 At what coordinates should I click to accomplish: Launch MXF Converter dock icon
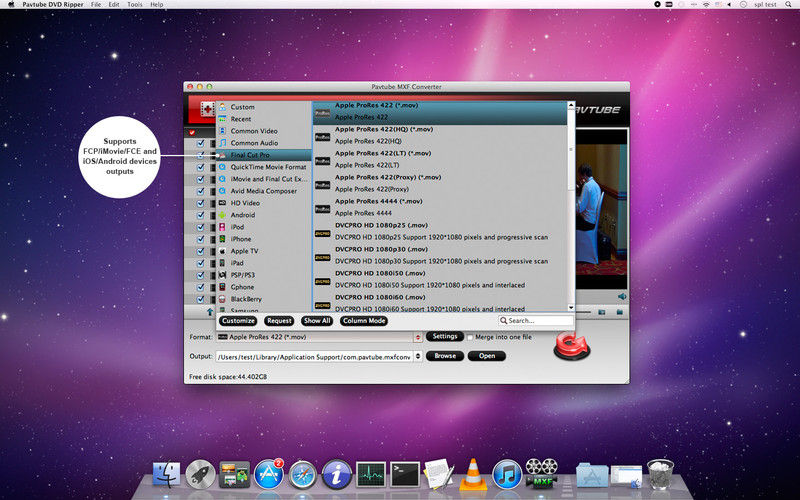click(541, 474)
